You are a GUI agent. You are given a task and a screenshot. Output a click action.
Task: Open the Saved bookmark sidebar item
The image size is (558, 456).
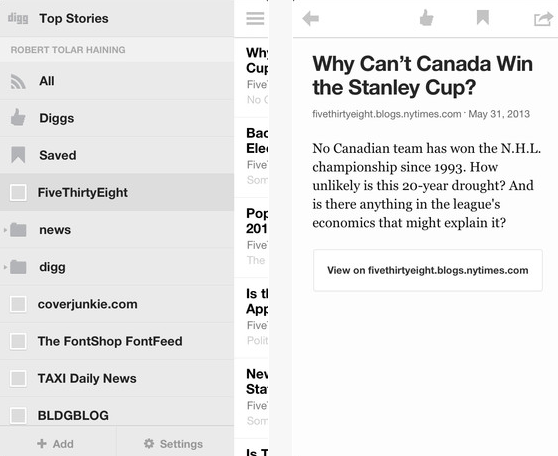(117, 155)
